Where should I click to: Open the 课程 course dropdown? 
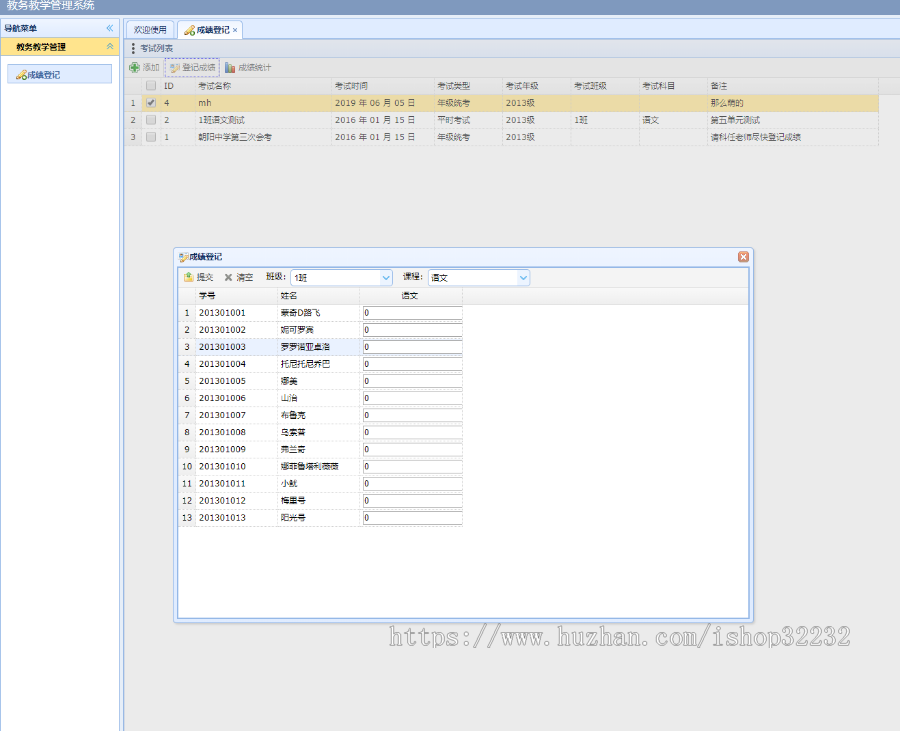(523, 278)
